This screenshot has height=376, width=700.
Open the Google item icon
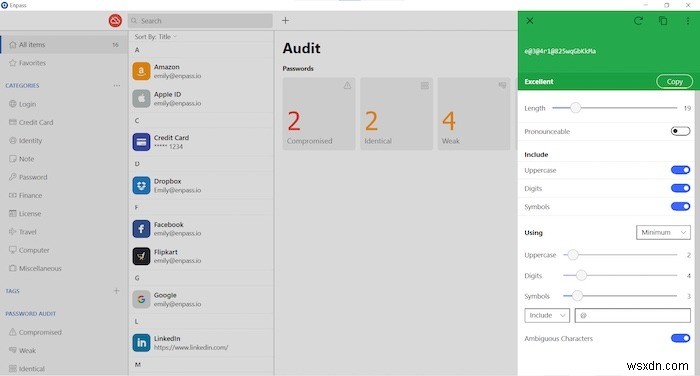(x=141, y=299)
